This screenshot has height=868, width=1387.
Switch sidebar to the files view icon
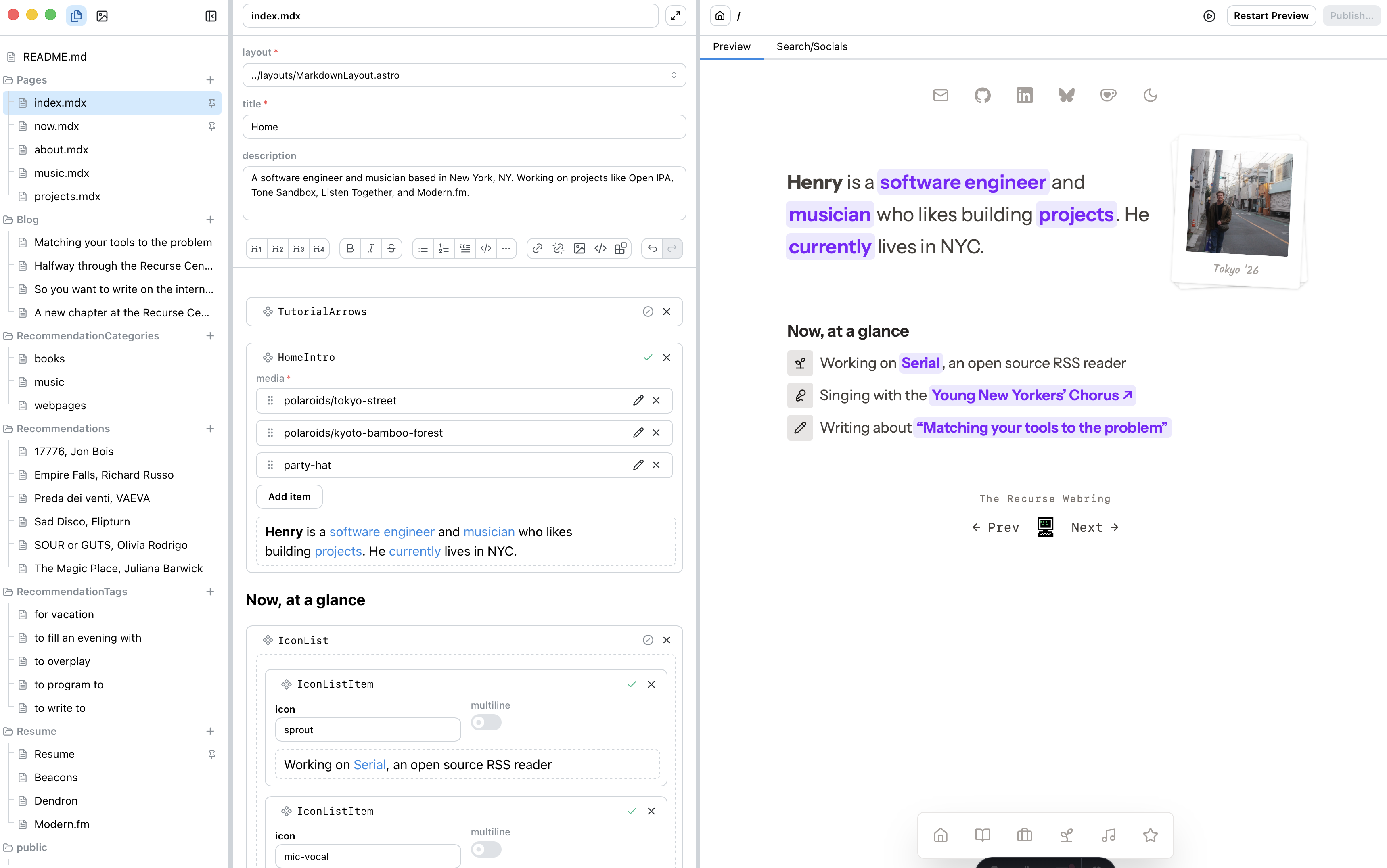[x=76, y=16]
